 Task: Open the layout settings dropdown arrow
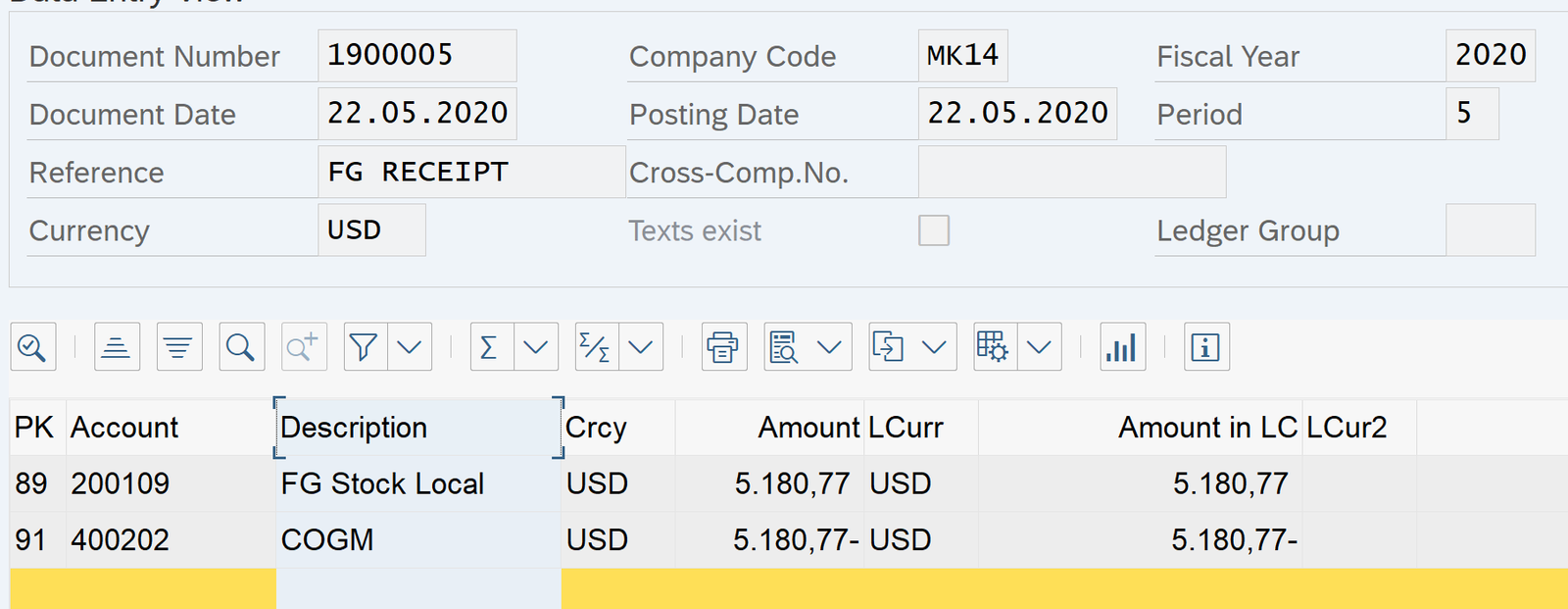1040,347
